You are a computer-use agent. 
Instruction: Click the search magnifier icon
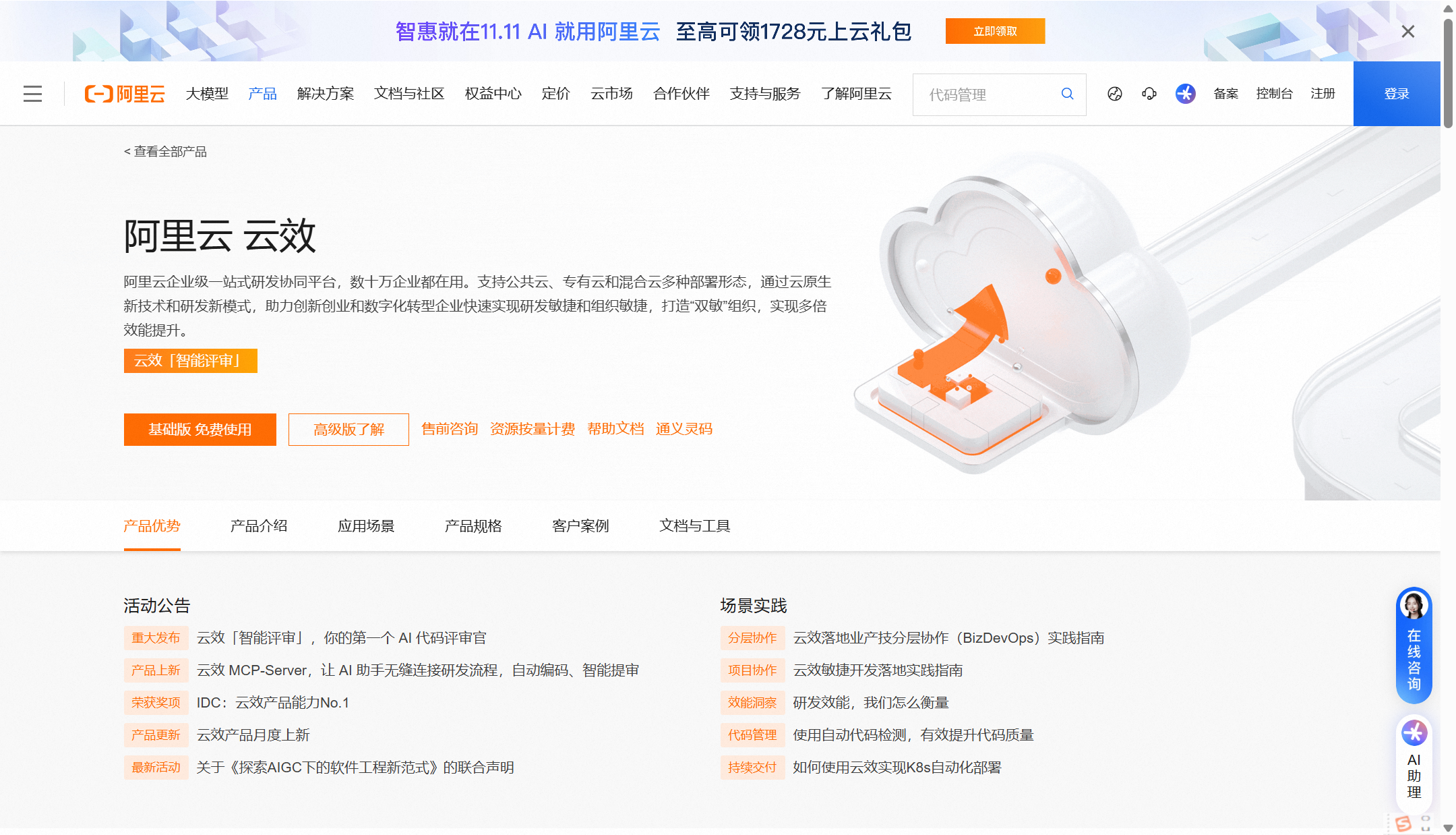(x=1067, y=94)
